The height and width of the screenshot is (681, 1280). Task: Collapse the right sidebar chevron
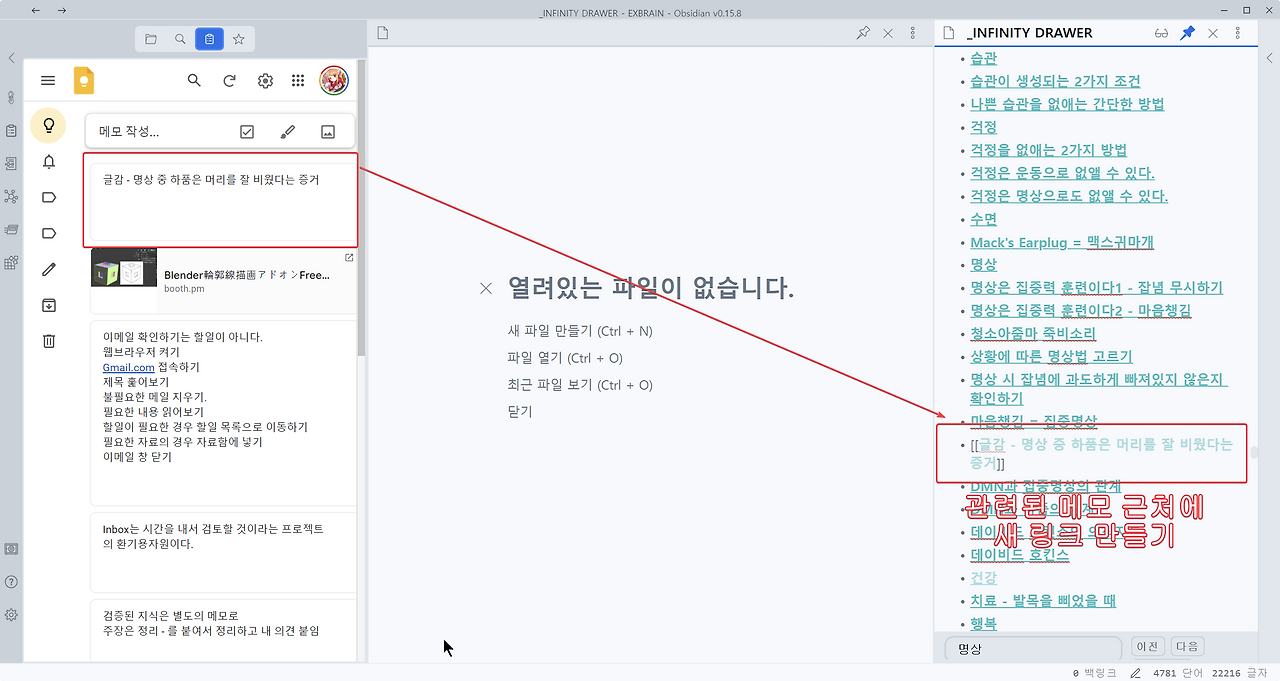click(x=1269, y=58)
